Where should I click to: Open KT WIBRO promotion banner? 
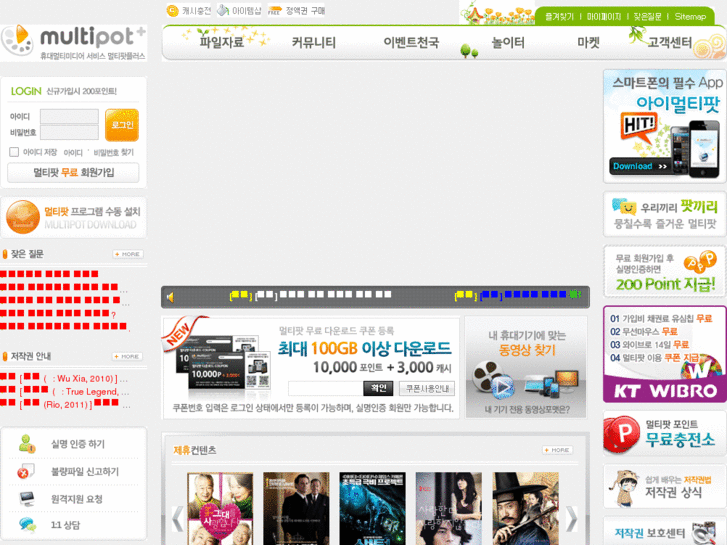664,354
